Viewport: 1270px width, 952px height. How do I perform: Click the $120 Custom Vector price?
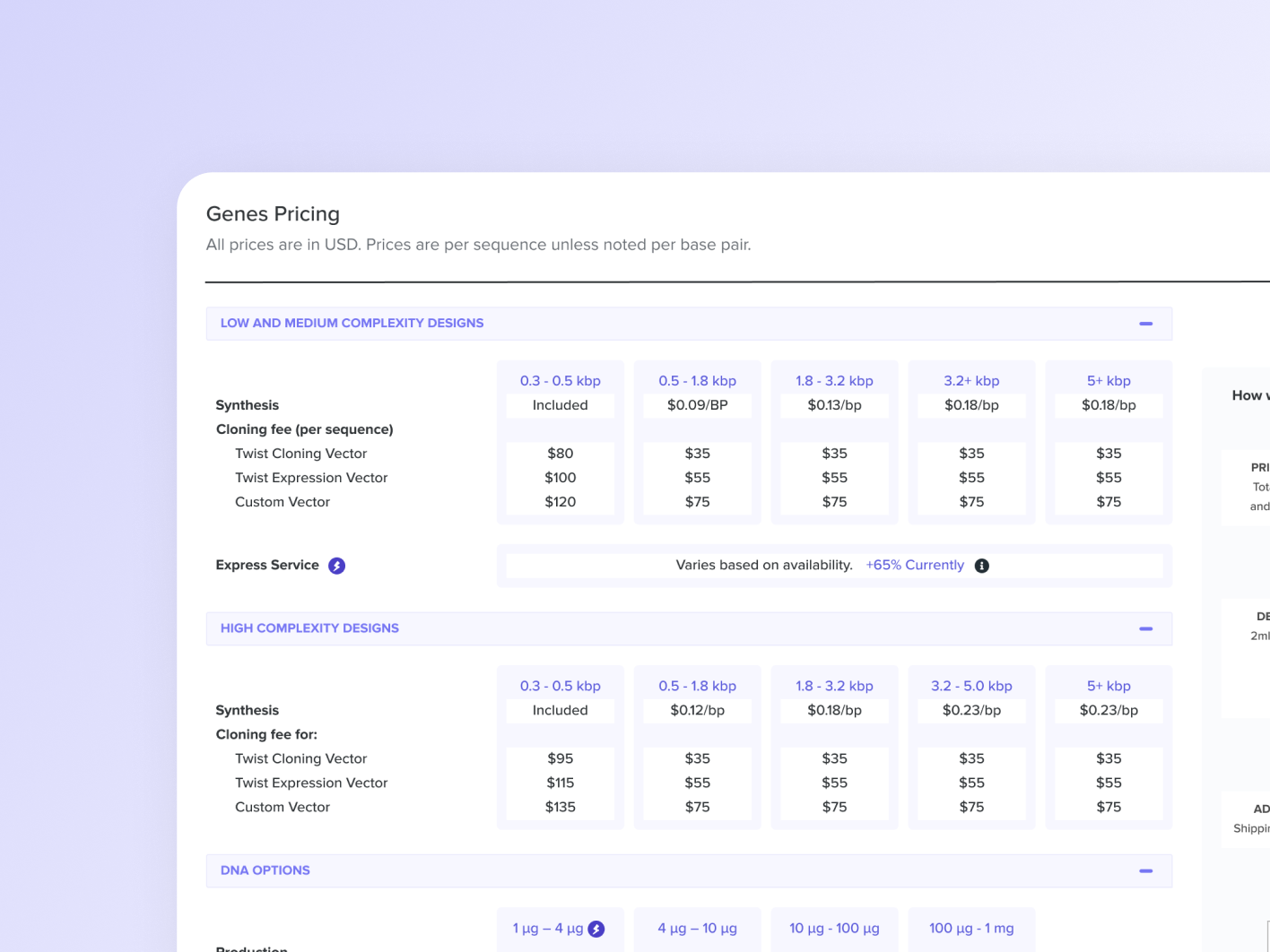point(561,502)
